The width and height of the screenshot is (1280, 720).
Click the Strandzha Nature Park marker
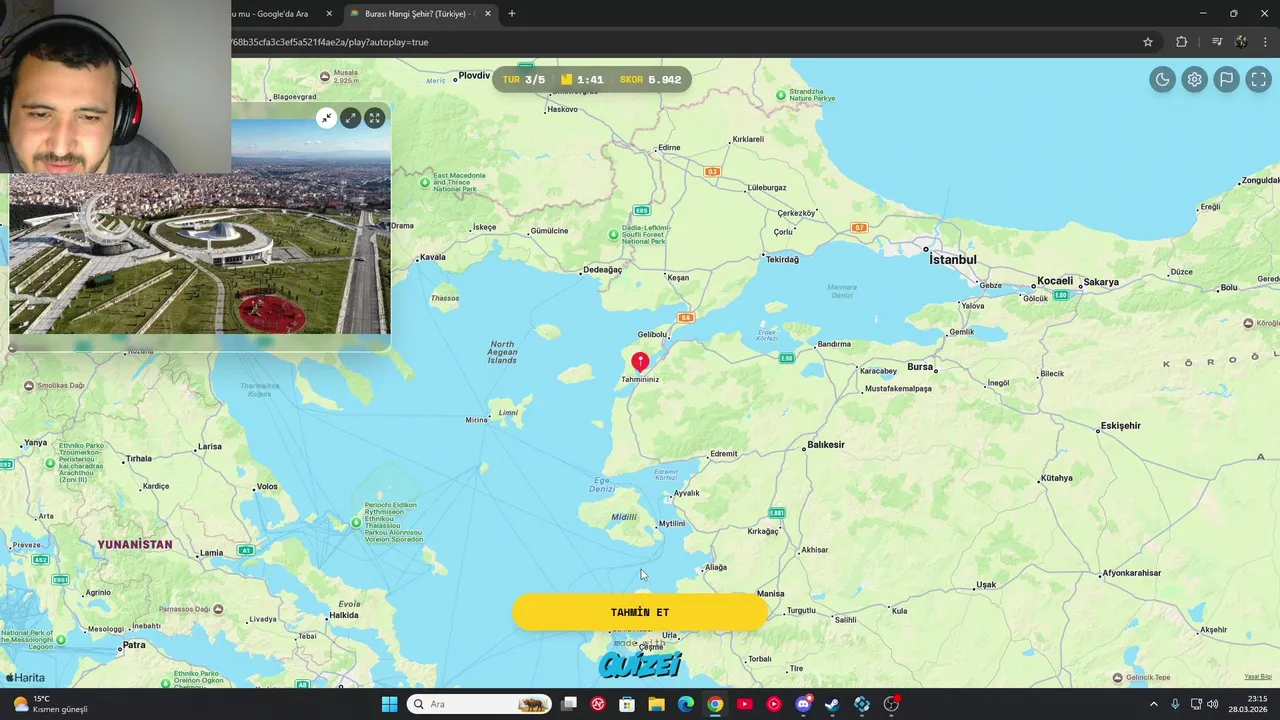781,95
